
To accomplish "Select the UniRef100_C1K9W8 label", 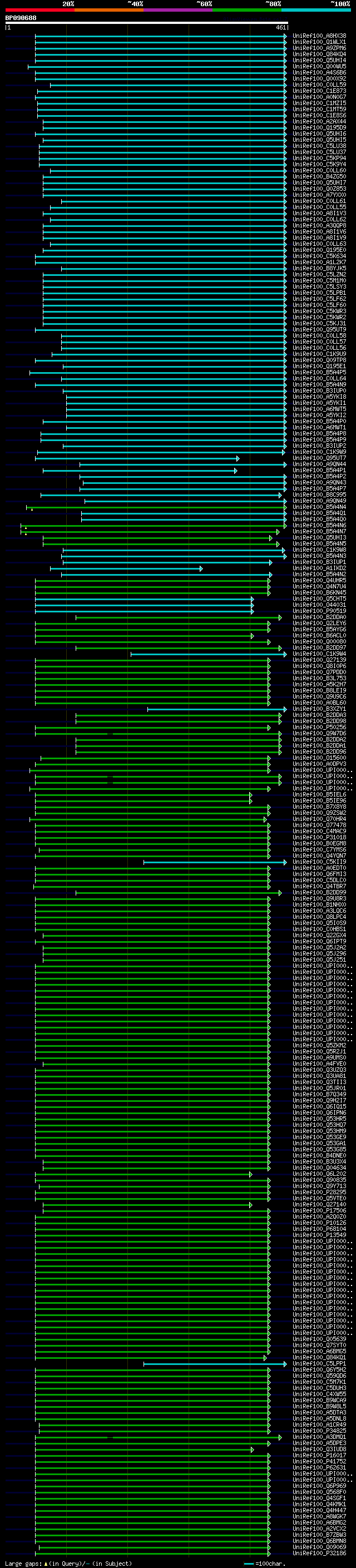I will [x=319, y=550].
